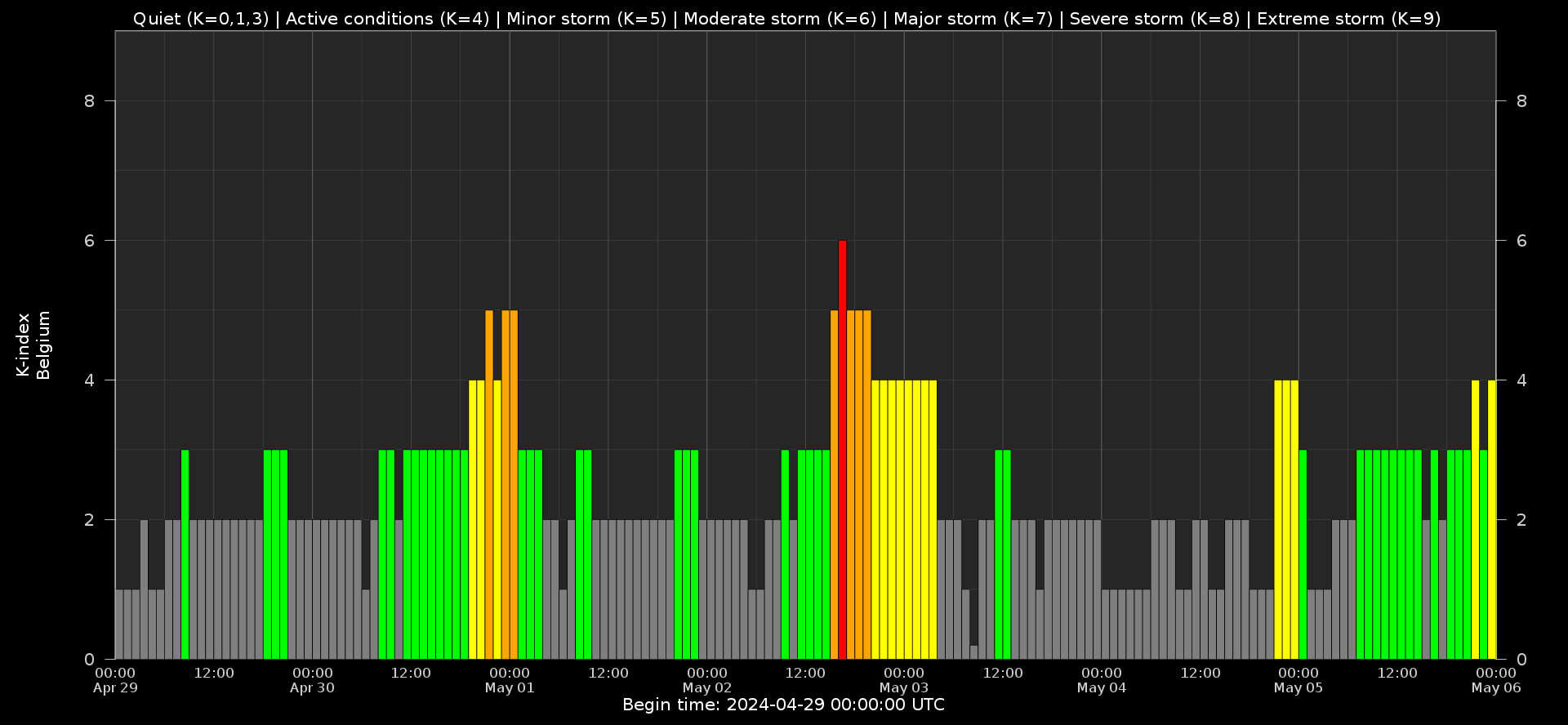Click the lone green bar on Apr 29 morning

pyautogui.click(x=185, y=555)
